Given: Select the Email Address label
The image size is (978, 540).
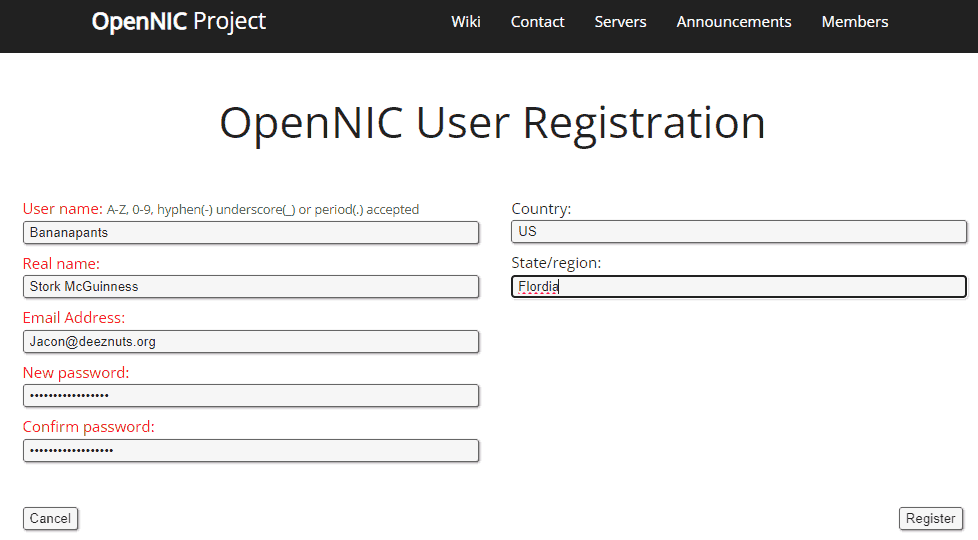Looking at the screenshot, I should click(x=74, y=318).
